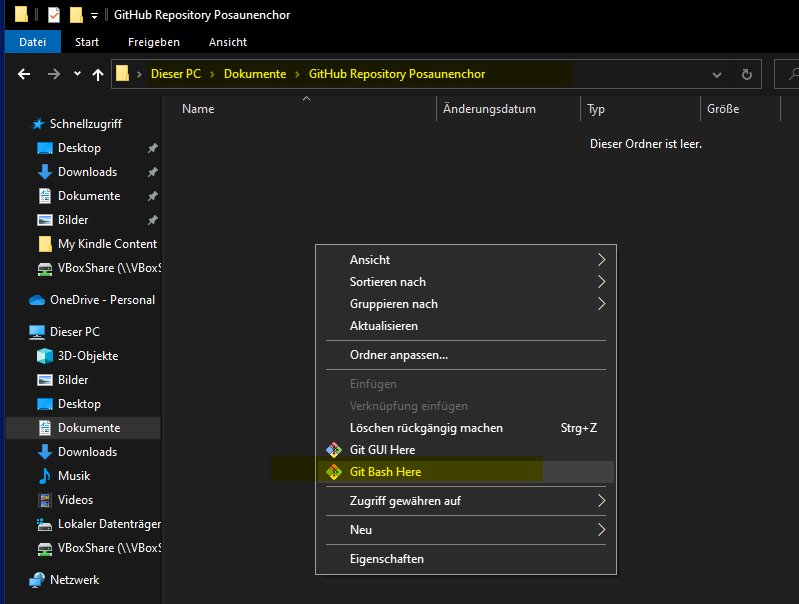799x604 pixels.
Task: Click the 3D-Objekte cube icon
Action: 45,356
